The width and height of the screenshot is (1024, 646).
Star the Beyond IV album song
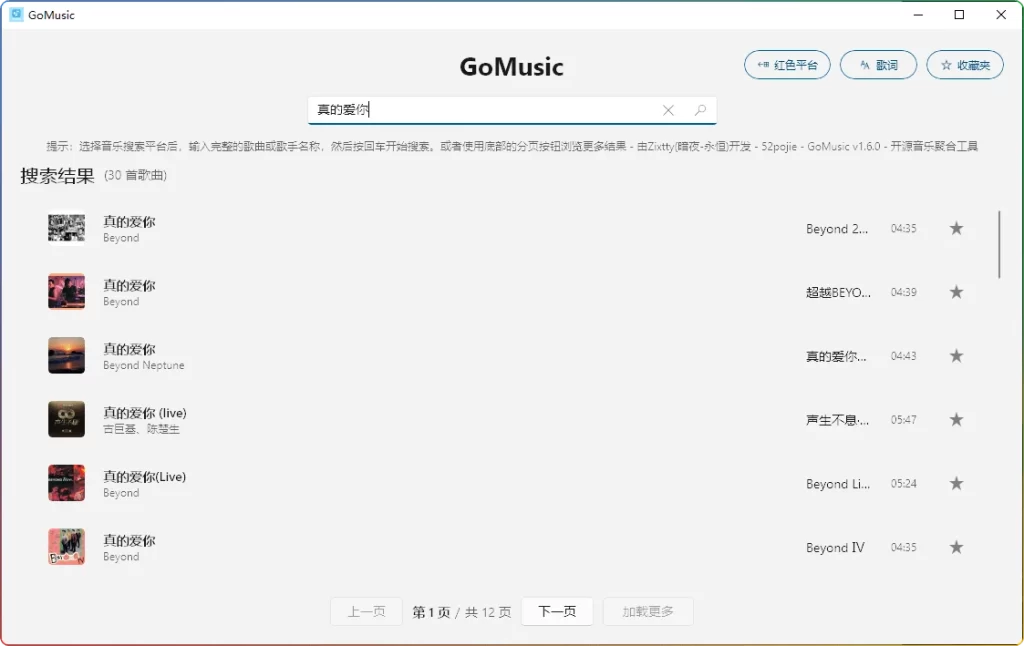click(x=956, y=547)
